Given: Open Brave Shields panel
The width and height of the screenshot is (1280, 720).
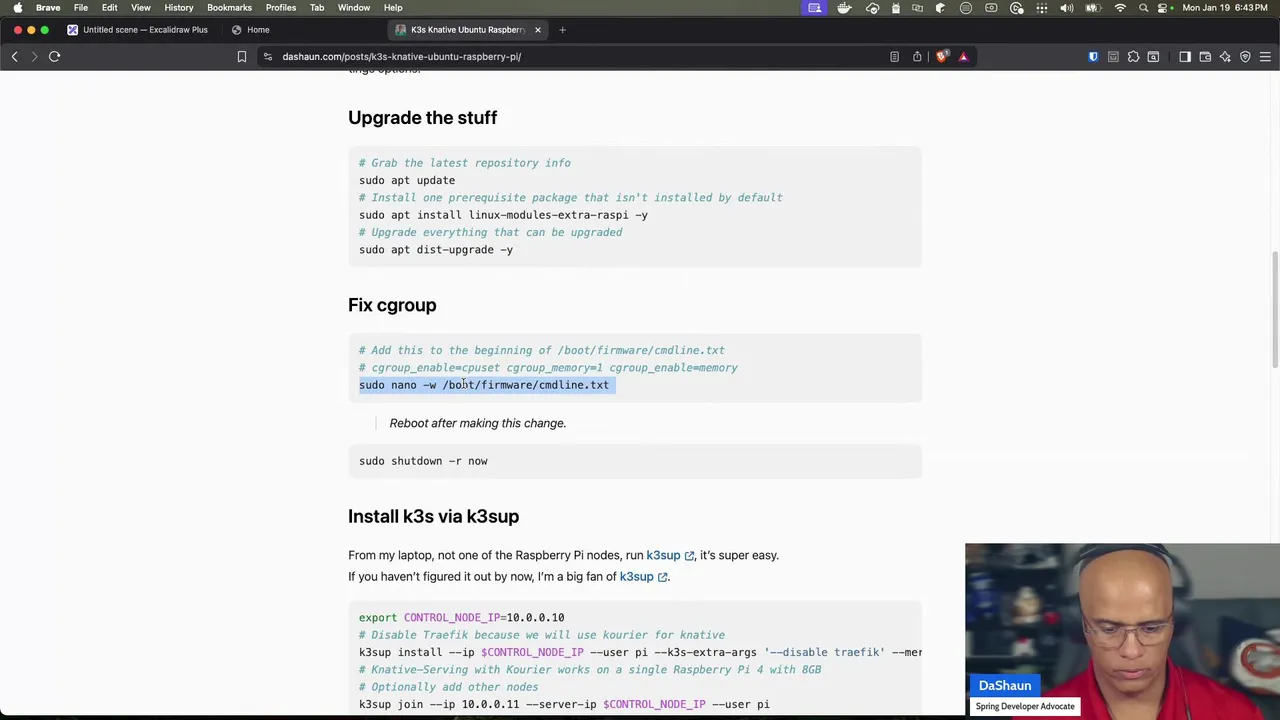Looking at the screenshot, I should (x=941, y=57).
